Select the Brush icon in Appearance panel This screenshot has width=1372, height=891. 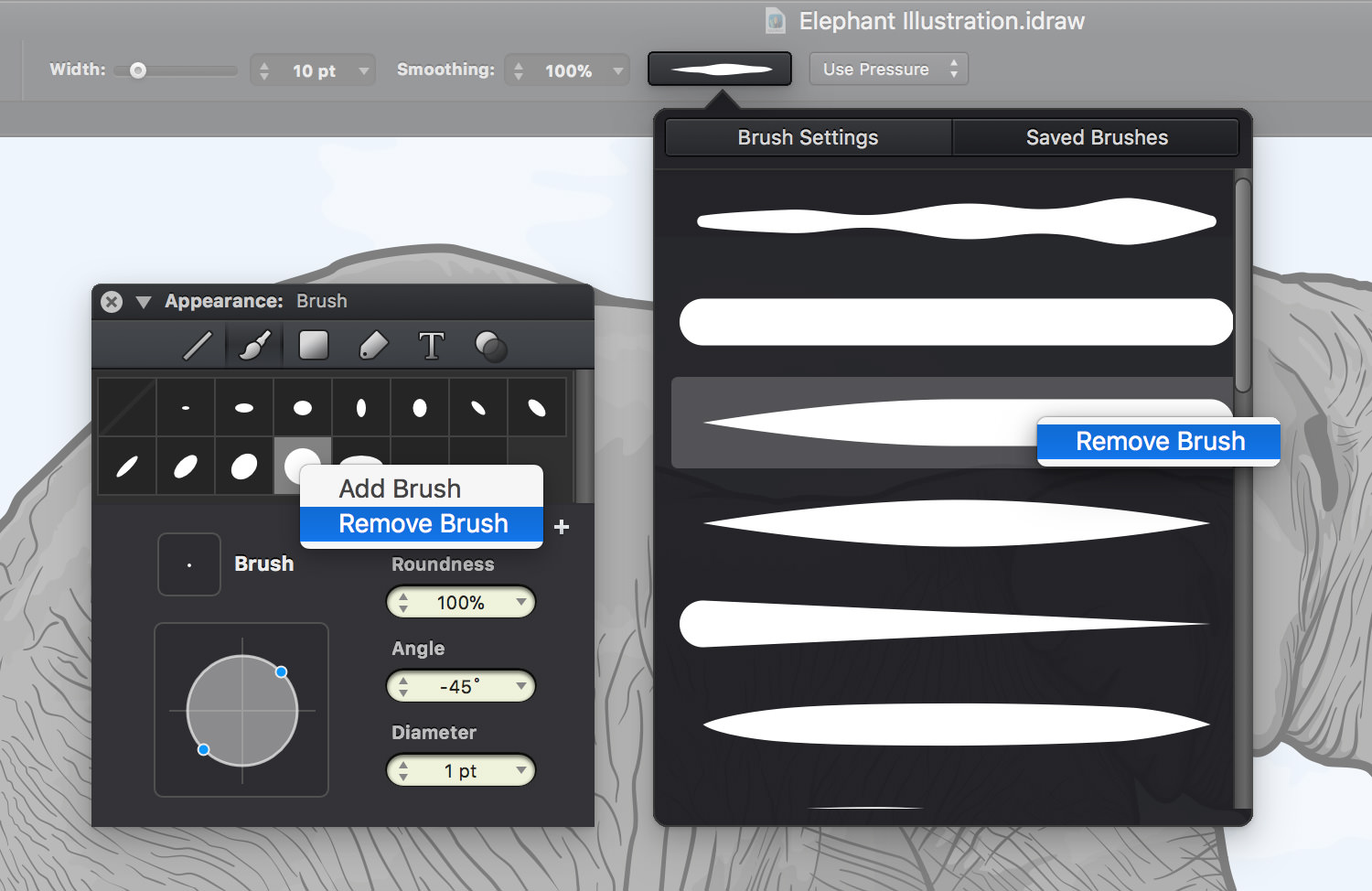click(x=255, y=346)
